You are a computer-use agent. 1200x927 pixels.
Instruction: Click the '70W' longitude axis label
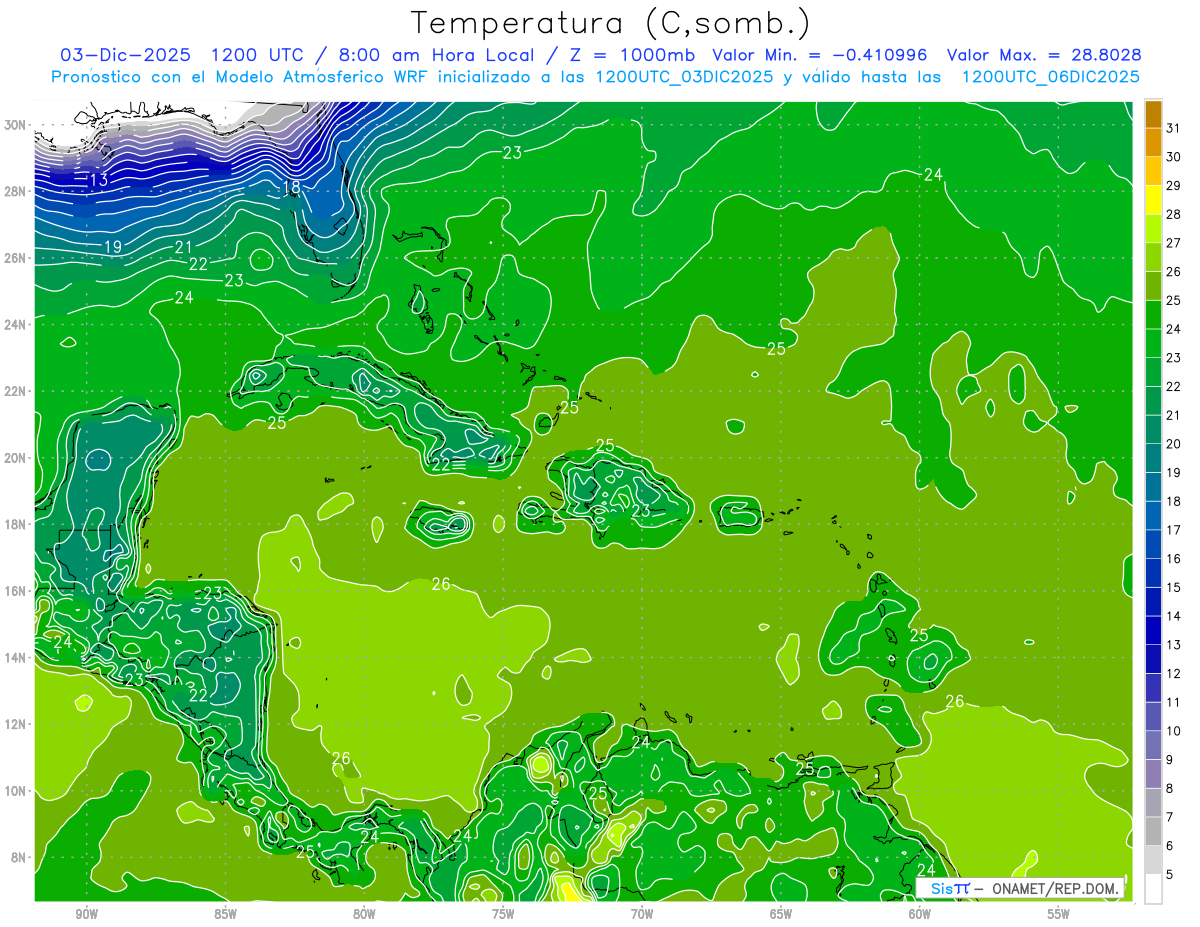(x=642, y=914)
